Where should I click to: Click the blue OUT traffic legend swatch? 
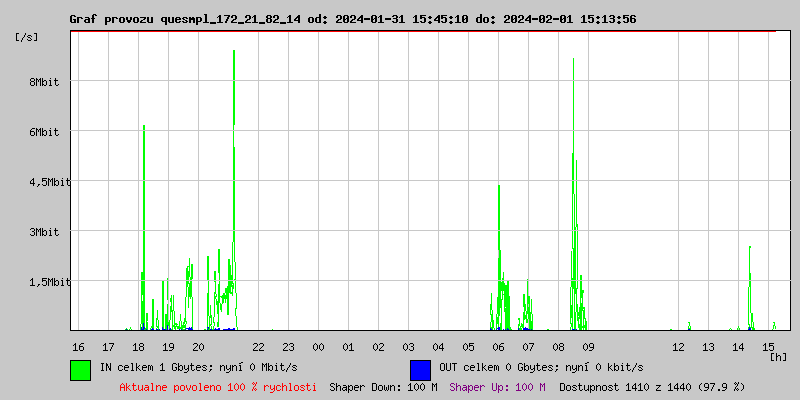420,369
